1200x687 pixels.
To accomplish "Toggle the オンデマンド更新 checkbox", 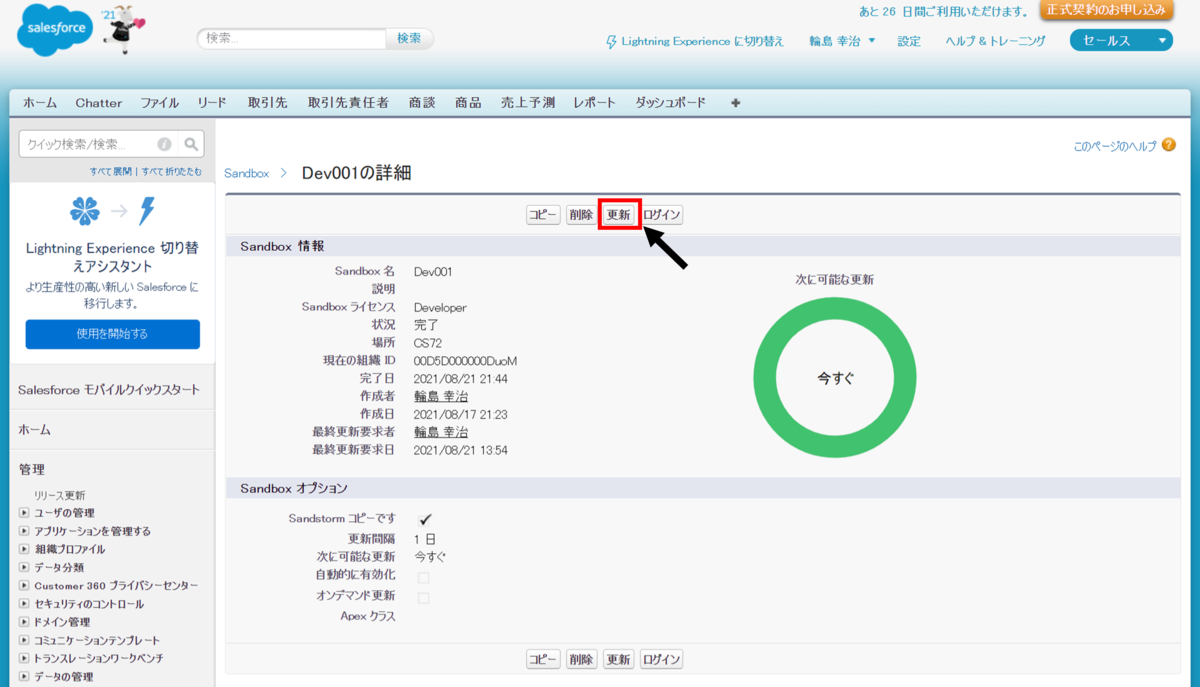I will [423, 597].
